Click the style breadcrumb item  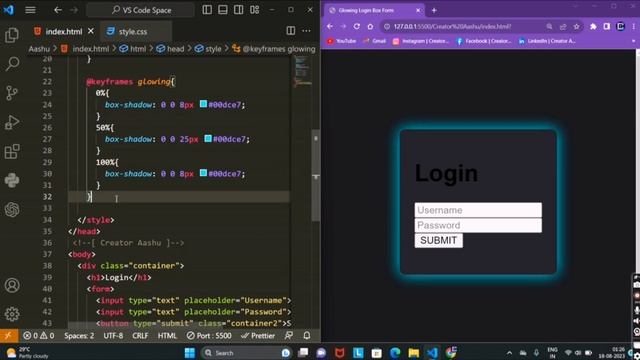tap(208, 49)
